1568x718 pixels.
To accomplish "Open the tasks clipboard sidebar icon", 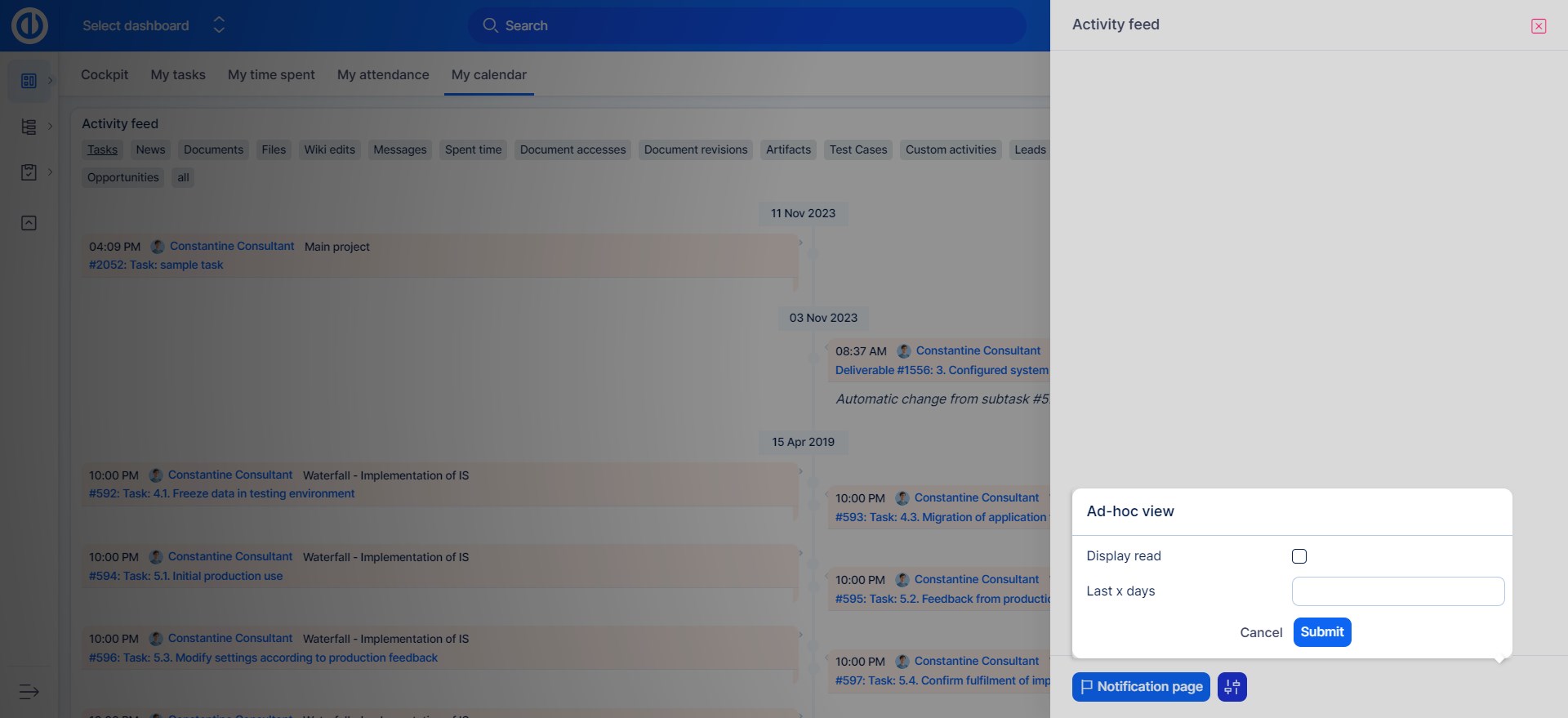I will pos(29,172).
